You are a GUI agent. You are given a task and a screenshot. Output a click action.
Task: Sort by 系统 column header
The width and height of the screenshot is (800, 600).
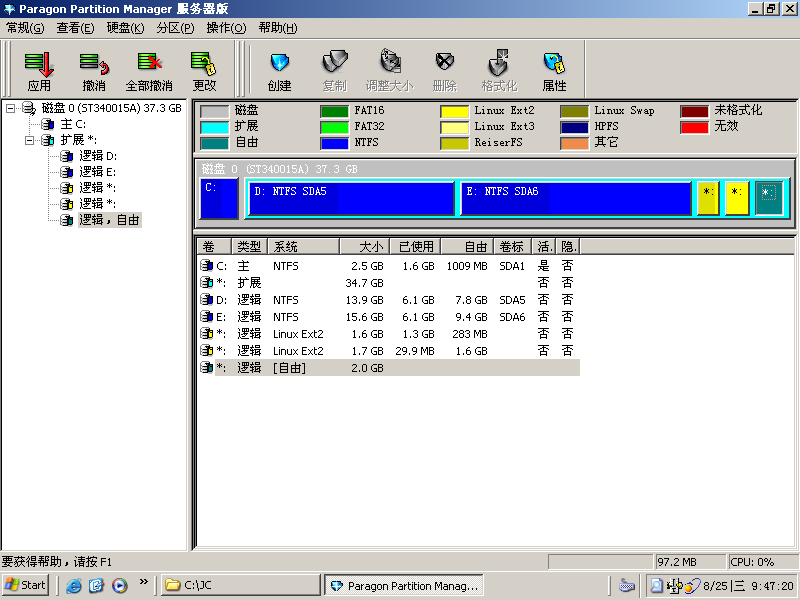[304, 247]
